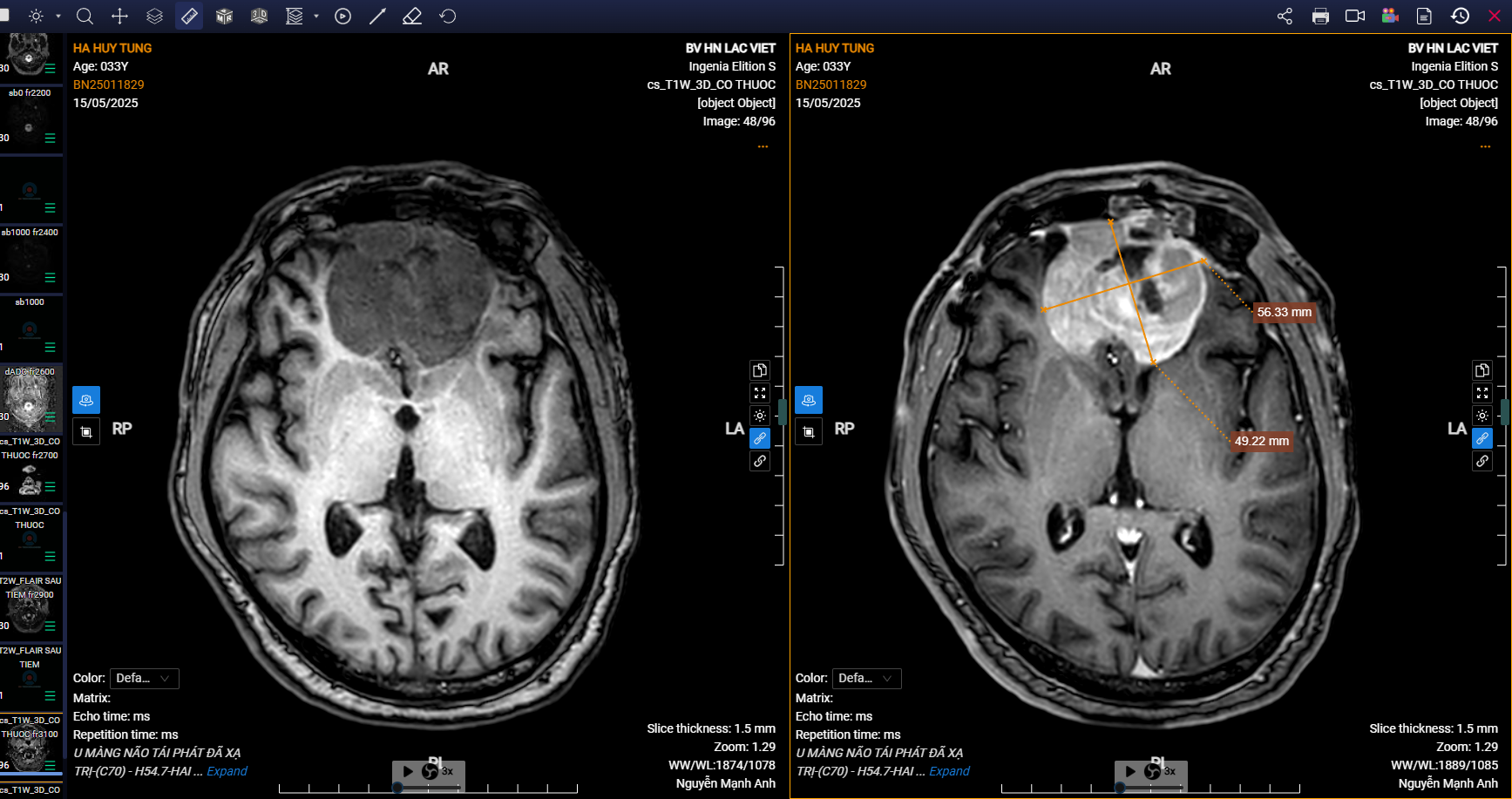The image size is (1512, 799).
Task: Open Color dropdown in left viewport
Action: click(x=144, y=679)
